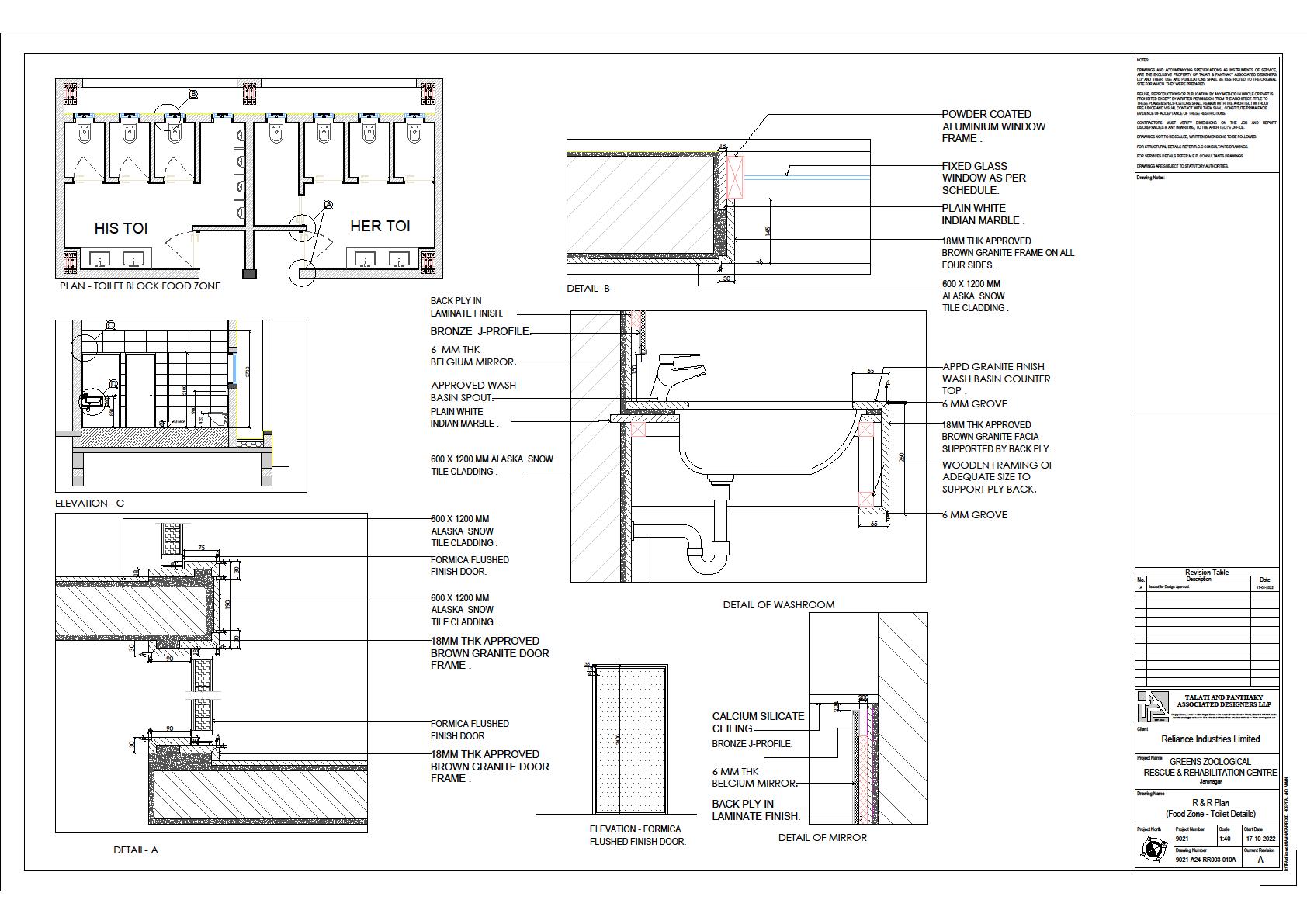
Task: Select "BACK PLY IN LAMINATE FINISH." in washroom detail
Action: point(467,306)
